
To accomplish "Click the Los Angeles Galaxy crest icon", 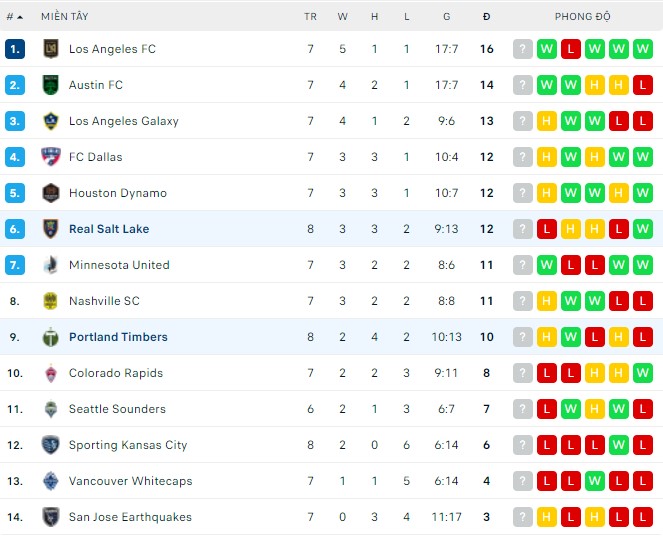I will [x=51, y=121].
